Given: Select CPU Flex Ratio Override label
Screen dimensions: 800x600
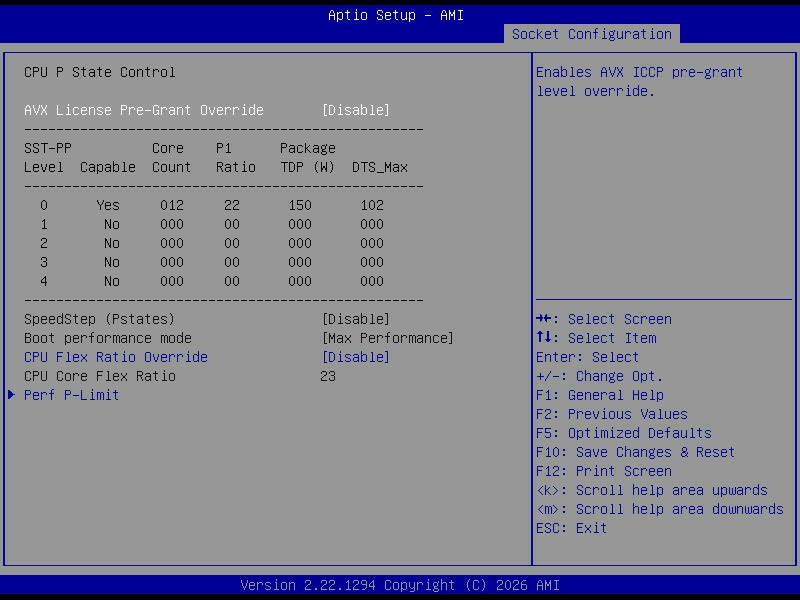Looking at the screenshot, I should [116, 357].
